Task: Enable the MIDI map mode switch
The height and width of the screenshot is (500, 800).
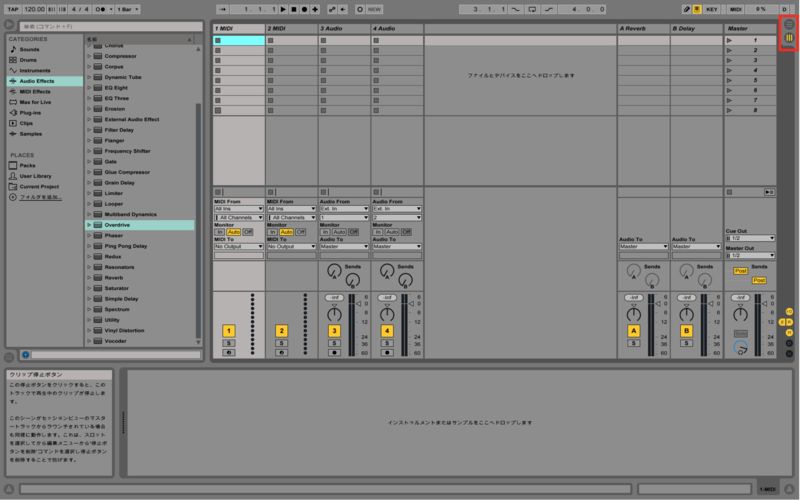Action: [735, 9]
